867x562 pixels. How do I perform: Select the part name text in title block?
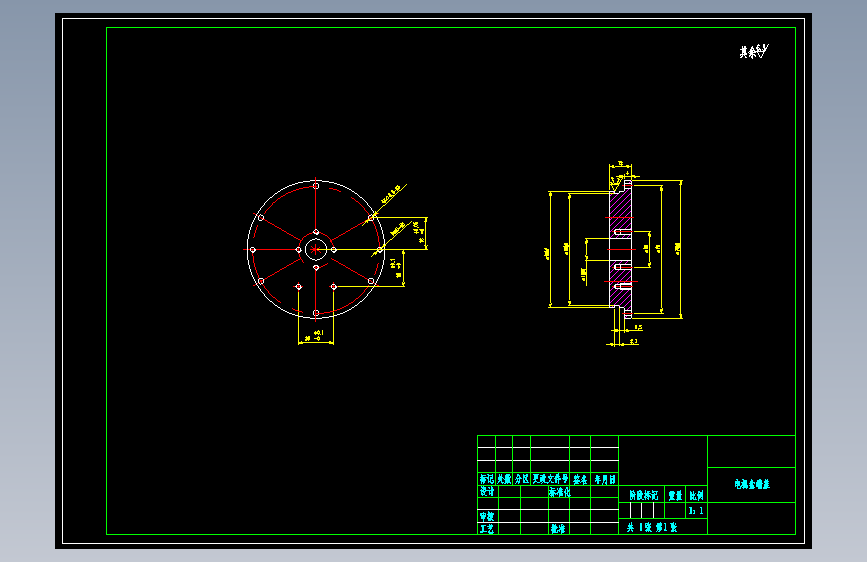(x=752, y=484)
